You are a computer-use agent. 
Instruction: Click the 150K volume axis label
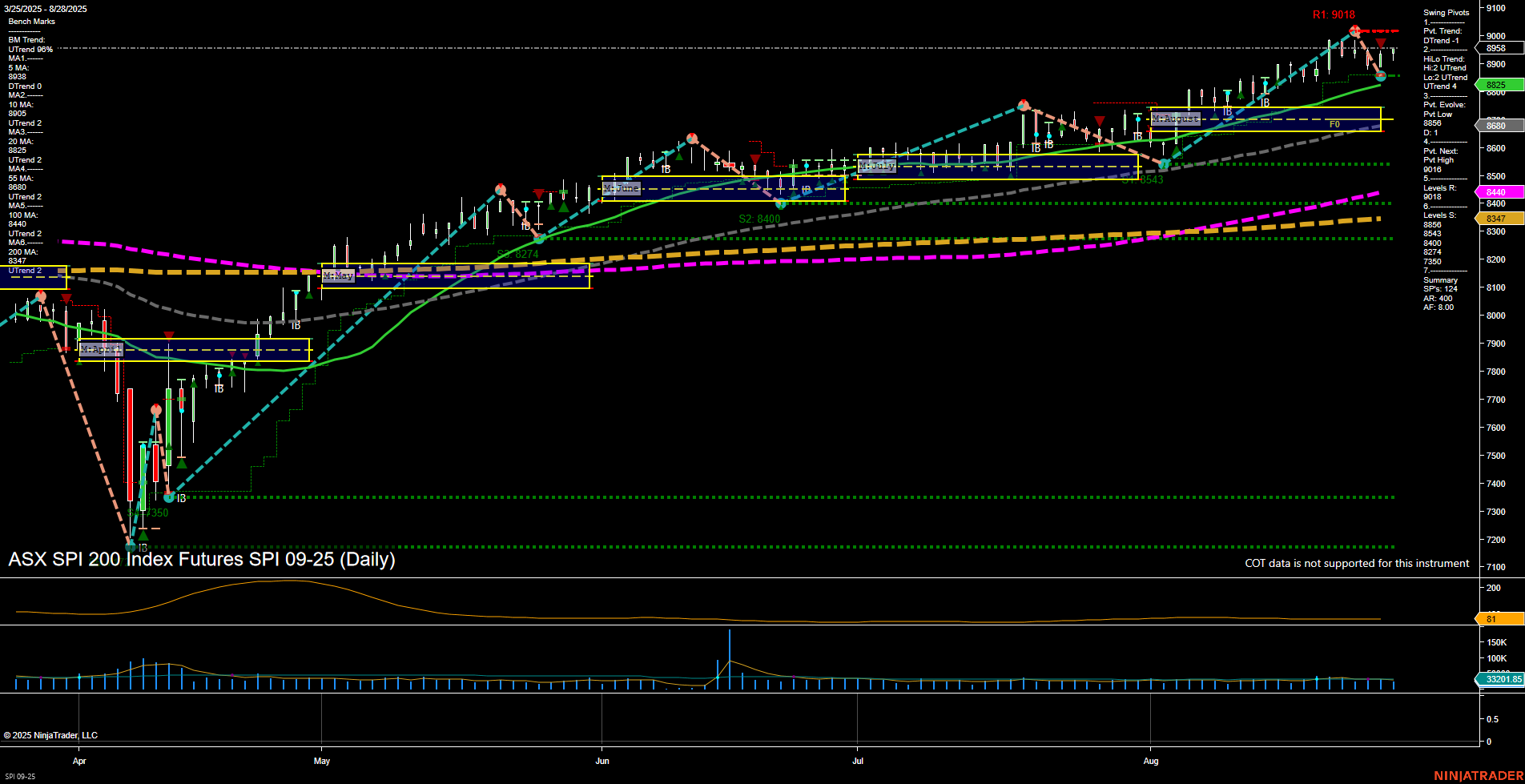[x=1497, y=642]
